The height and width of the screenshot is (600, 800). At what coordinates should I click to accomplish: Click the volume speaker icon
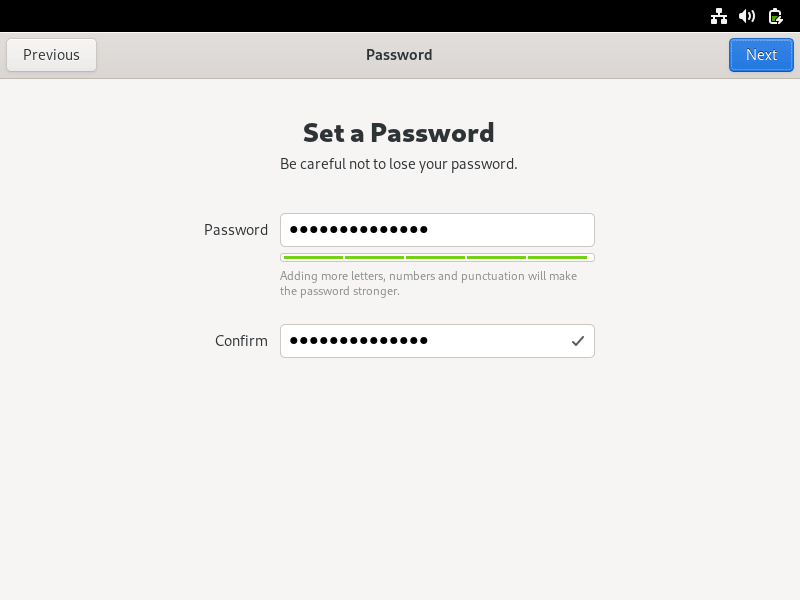[x=747, y=16]
